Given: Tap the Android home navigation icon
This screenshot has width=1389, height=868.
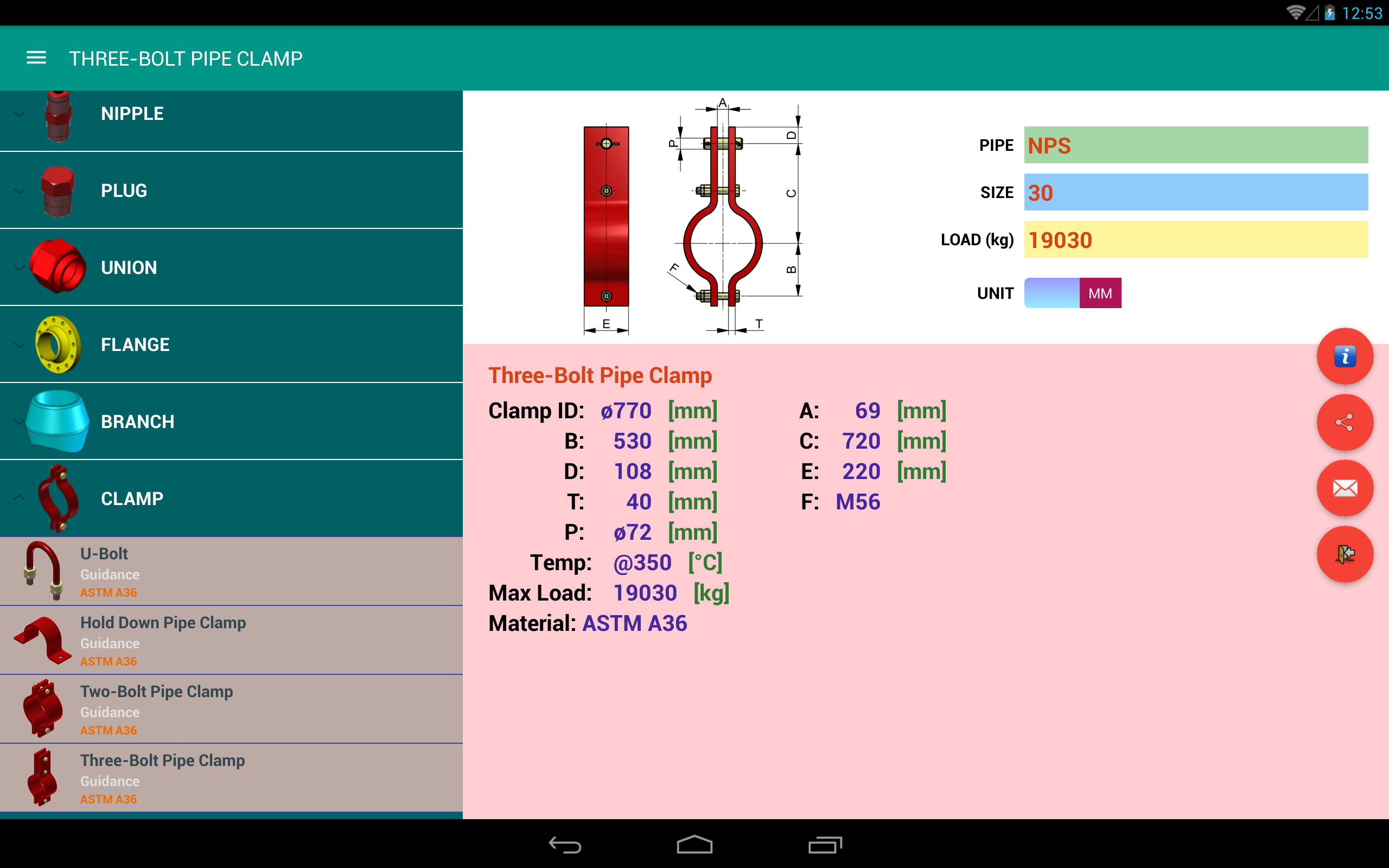Looking at the screenshot, I should tap(694, 845).
